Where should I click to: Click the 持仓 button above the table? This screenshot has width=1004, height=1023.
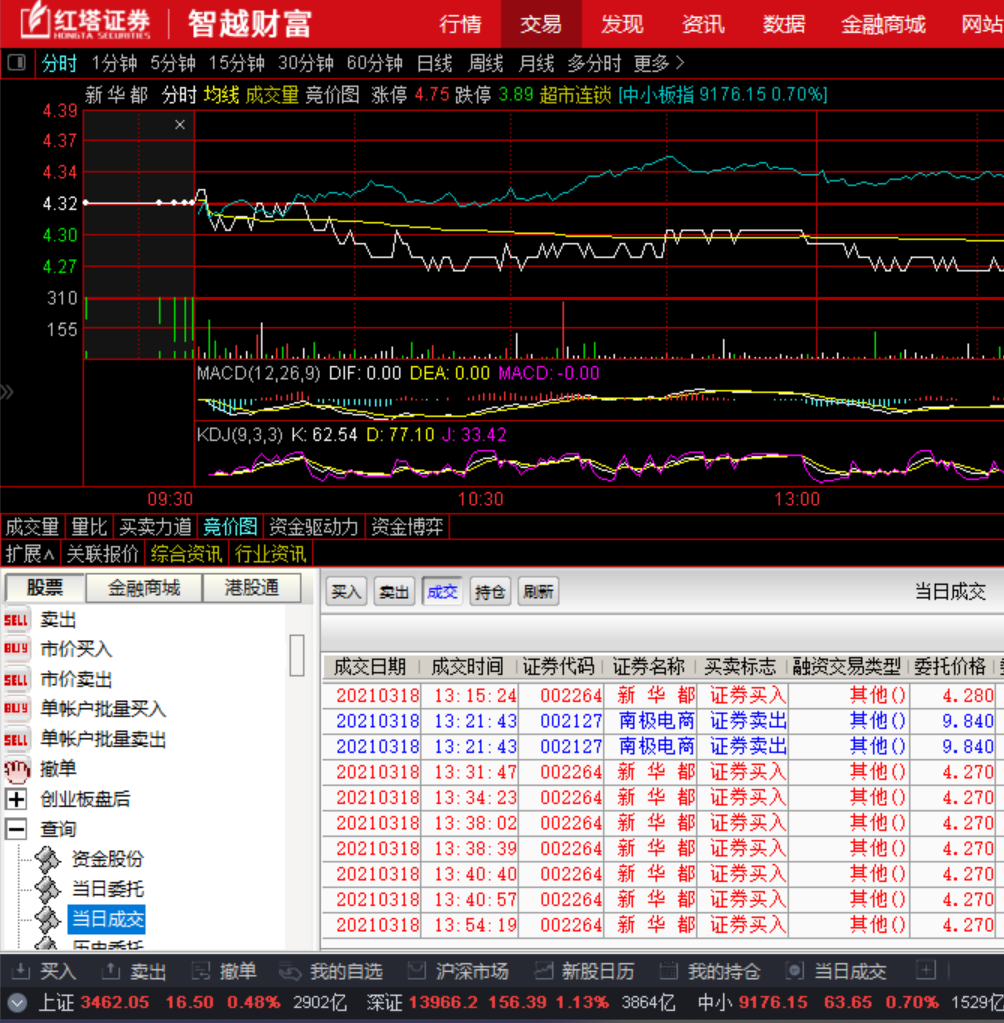[490, 592]
